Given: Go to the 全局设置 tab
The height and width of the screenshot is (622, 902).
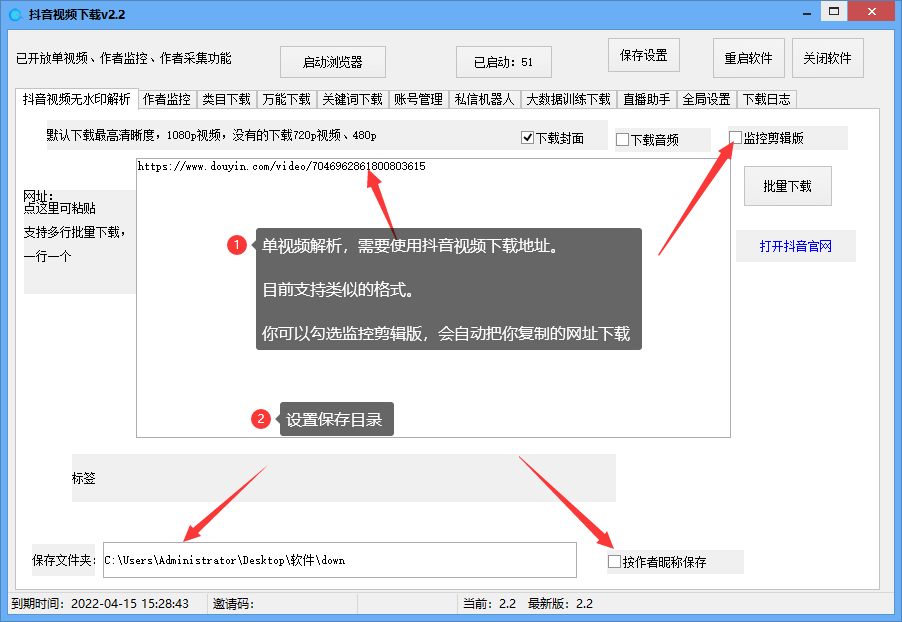Looking at the screenshot, I should [706, 100].
